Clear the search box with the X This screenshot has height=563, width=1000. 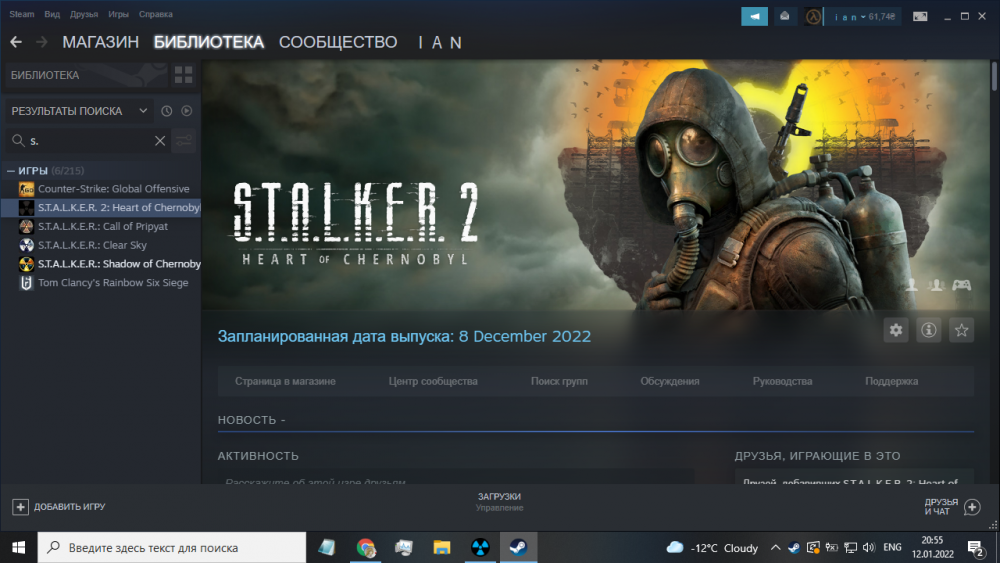(160, 141)
